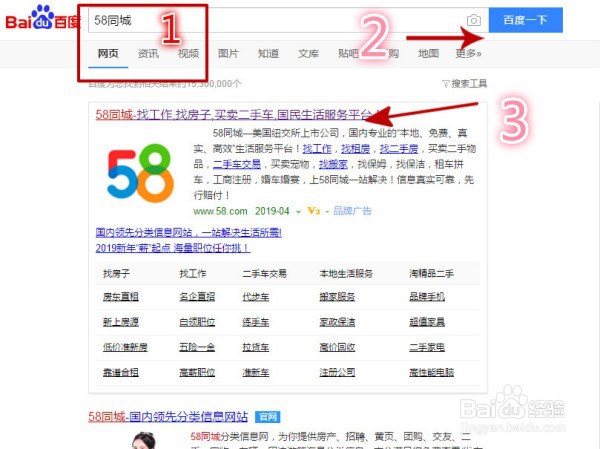
Task: Click the V3 credibility badge
Action: (x=313, y=211)
